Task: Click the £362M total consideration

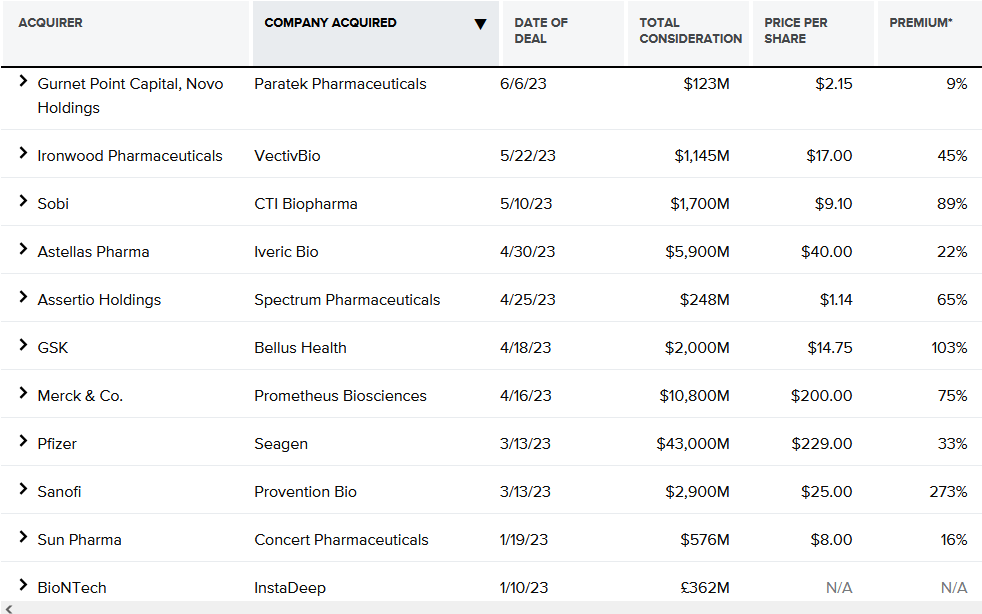Action: tap(705, 588)
